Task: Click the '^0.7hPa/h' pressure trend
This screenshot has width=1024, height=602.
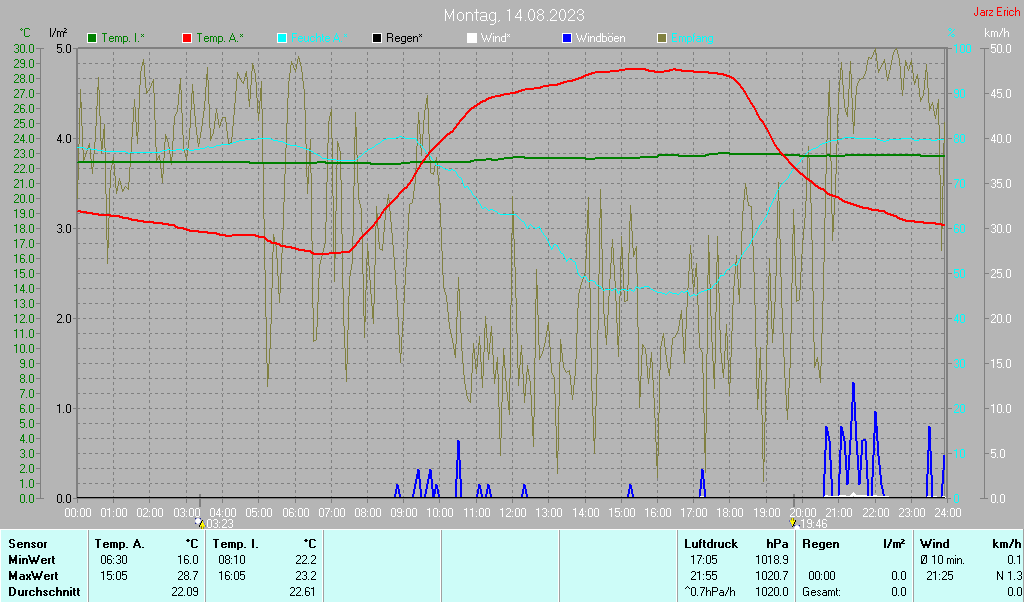Action: coord(710,592)
